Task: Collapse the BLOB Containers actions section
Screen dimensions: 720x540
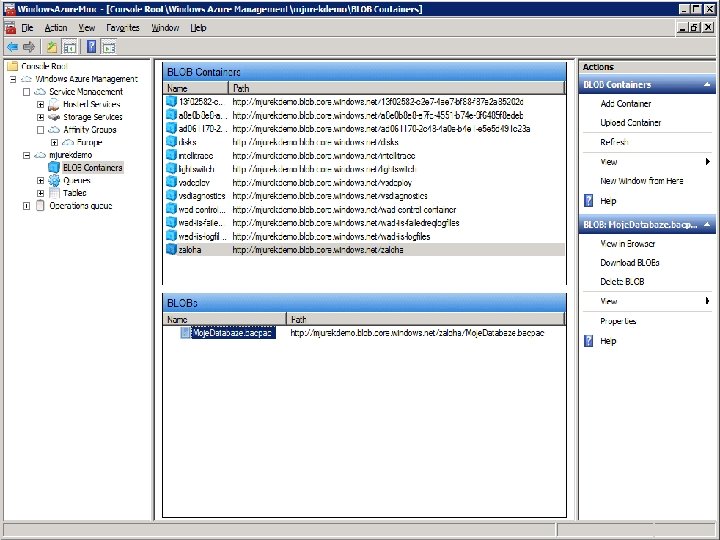Action: click(707, 84)
